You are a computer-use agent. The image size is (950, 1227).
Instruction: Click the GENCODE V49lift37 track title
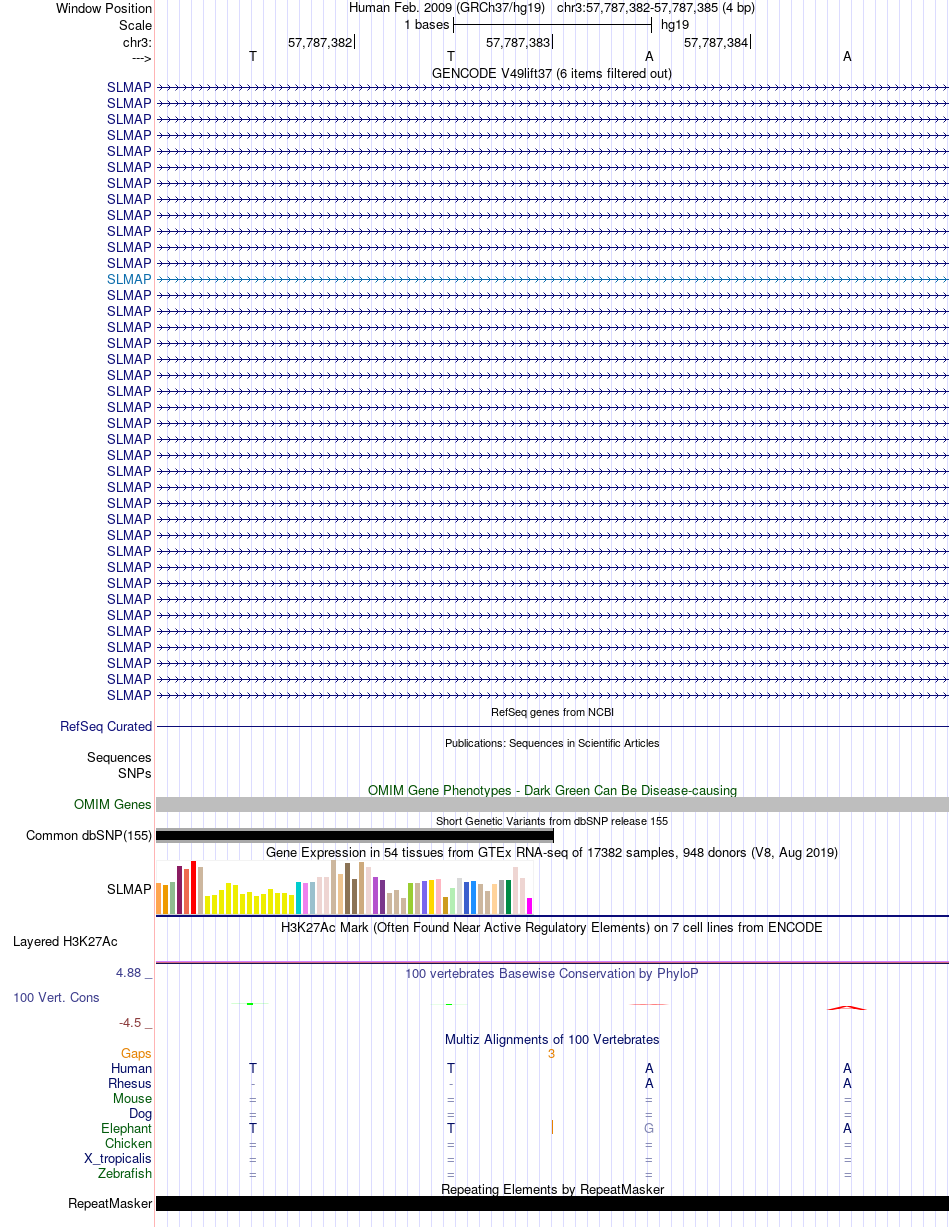(x=552, y=73)
